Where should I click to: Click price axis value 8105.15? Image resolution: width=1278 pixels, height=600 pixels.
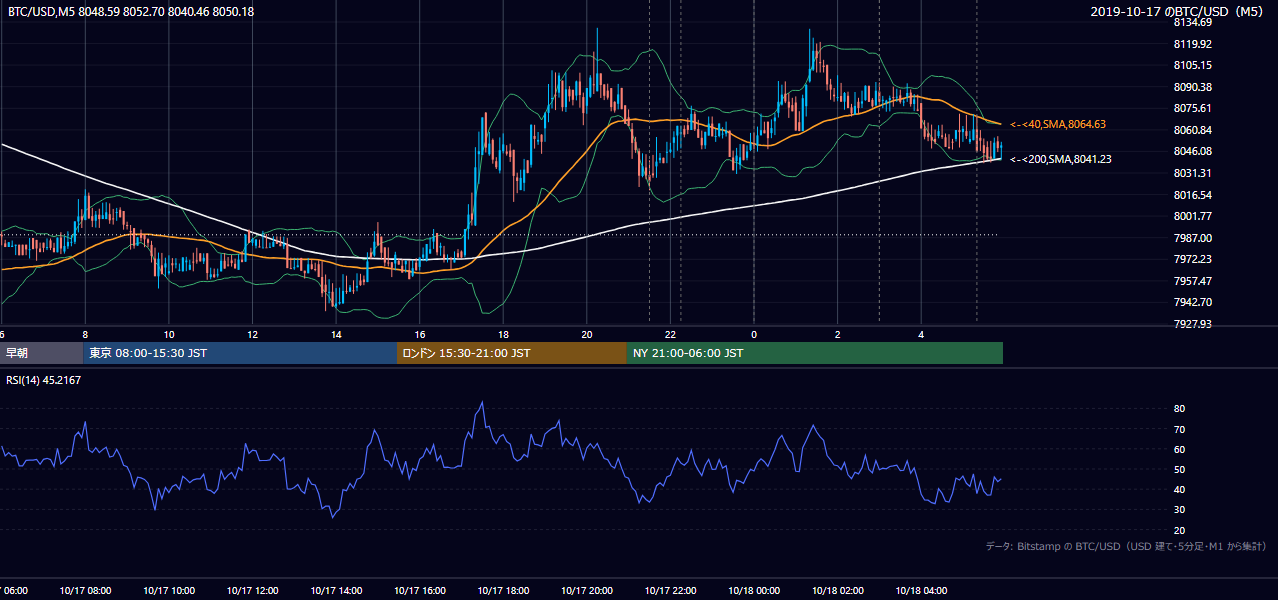point(1192,65)
